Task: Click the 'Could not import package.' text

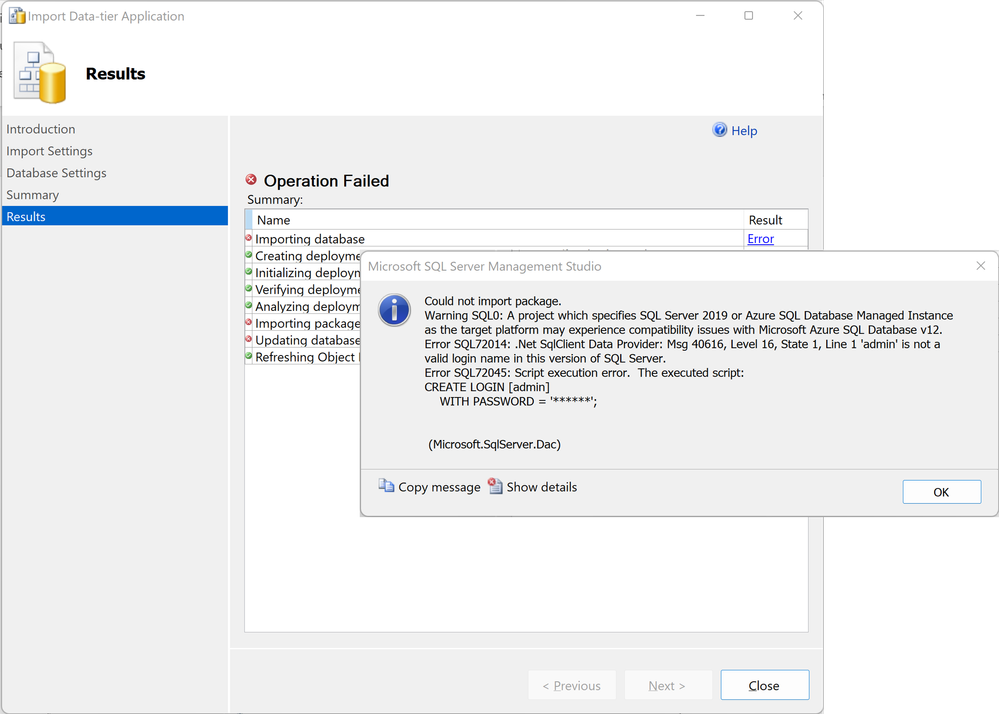Action: point(492,301)
